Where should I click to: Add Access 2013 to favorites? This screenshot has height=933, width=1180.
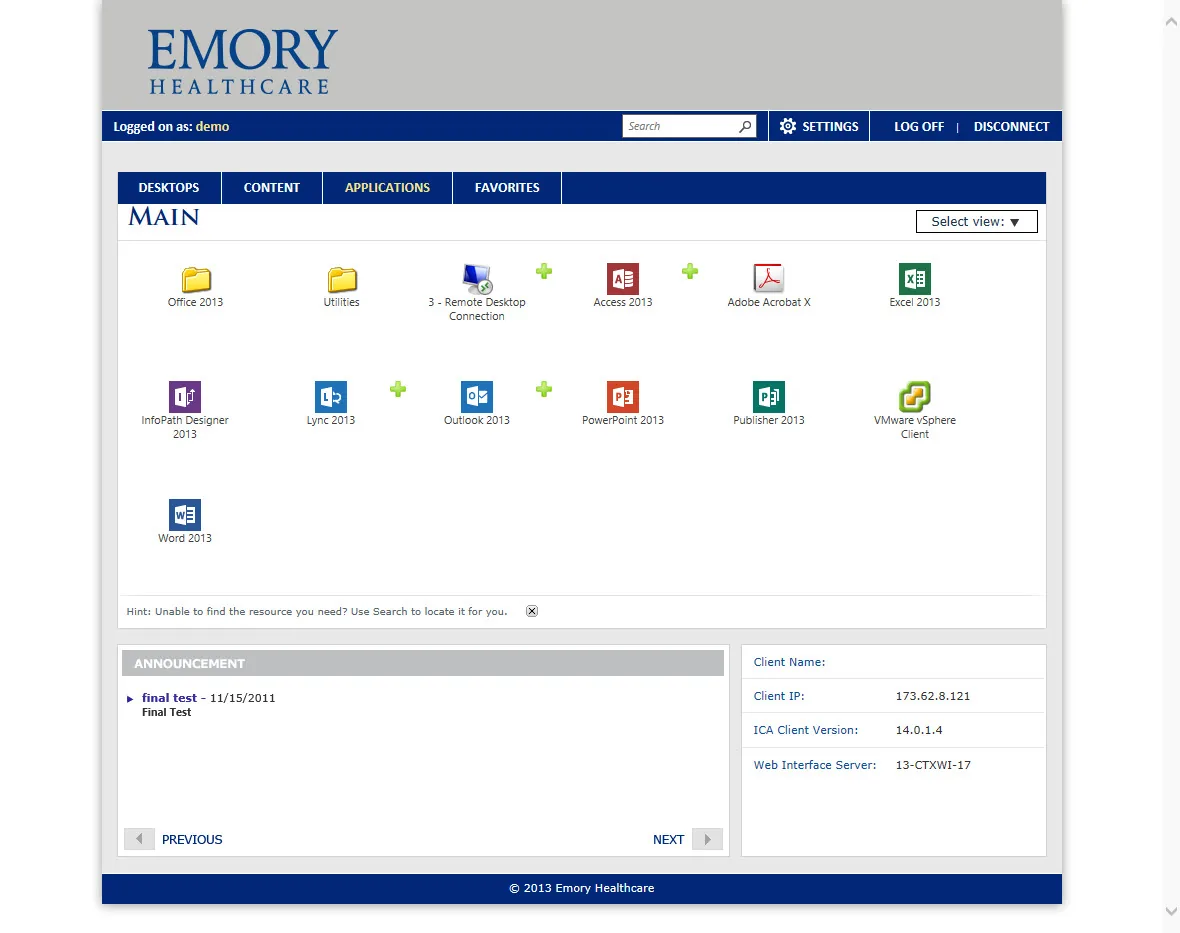click(x=690, y=272)
